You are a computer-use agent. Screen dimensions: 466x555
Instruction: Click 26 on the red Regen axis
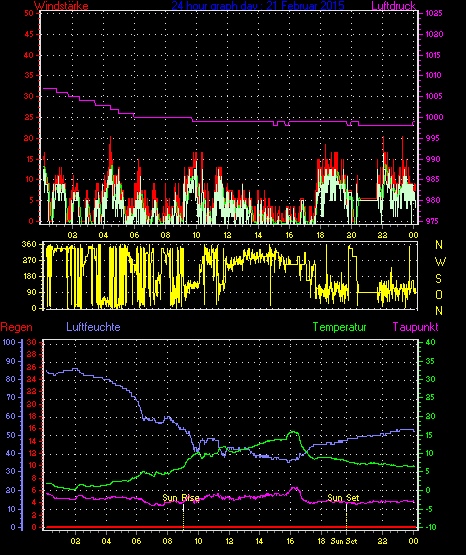click(32, 367)
